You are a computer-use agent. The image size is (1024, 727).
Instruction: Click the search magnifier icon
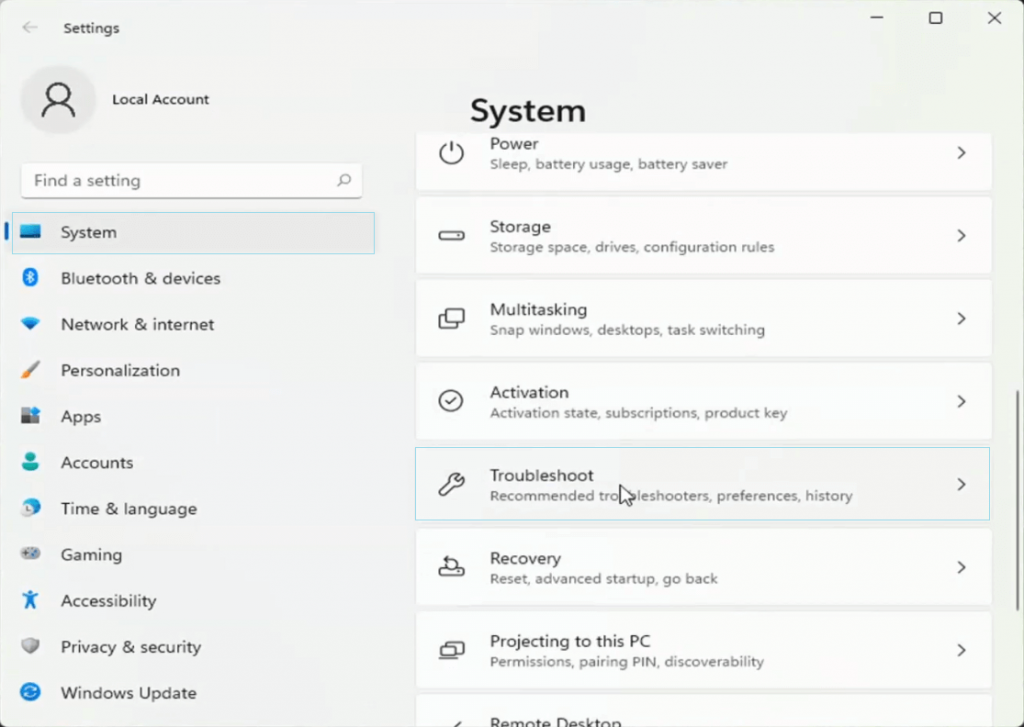pyautogui.click(x=344, y=181)
